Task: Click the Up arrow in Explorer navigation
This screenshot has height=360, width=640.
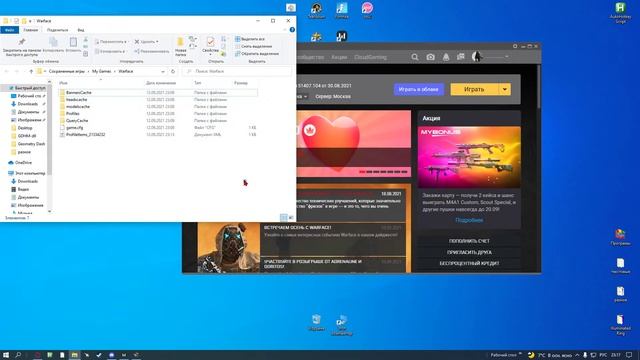Action: tap(31, 71)
